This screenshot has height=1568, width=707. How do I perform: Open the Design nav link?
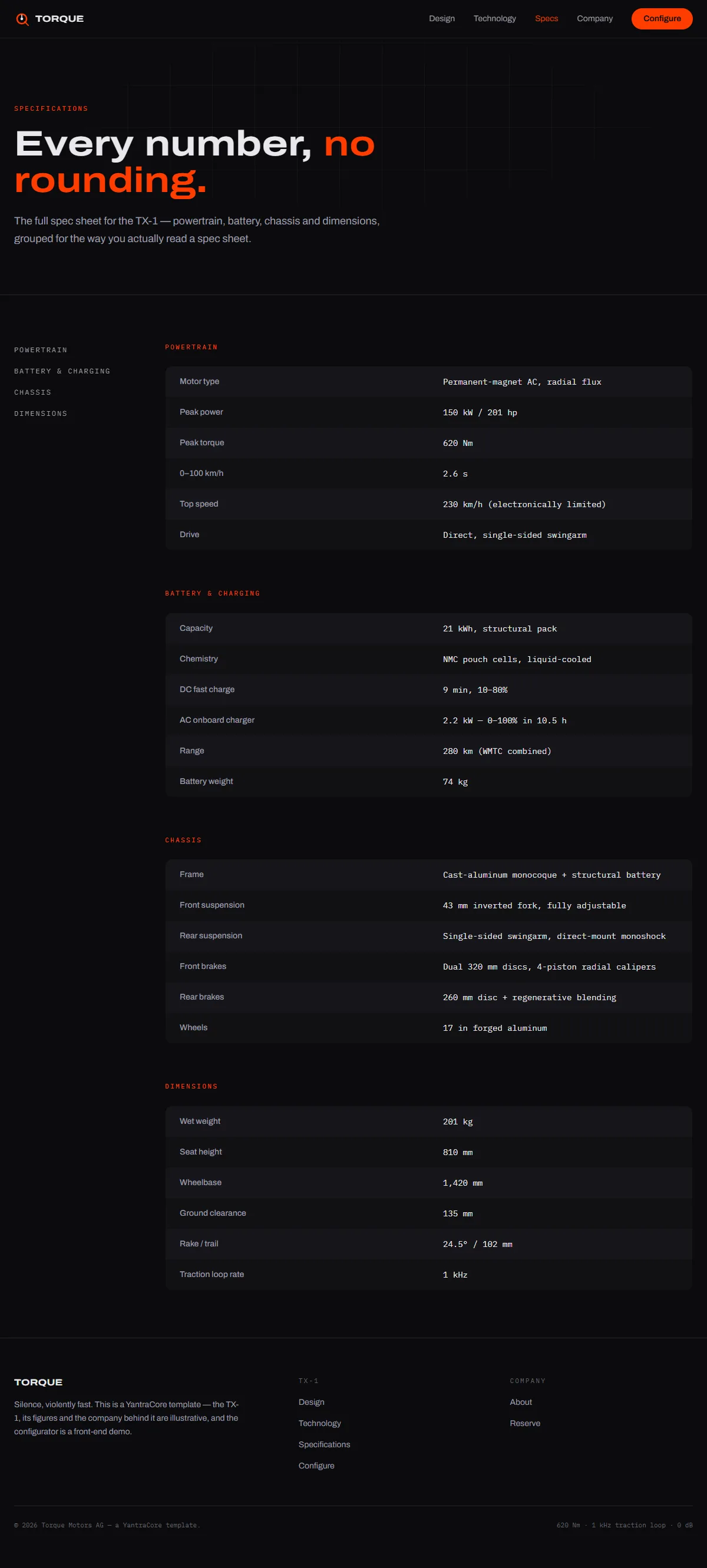(x=441, y=19)
